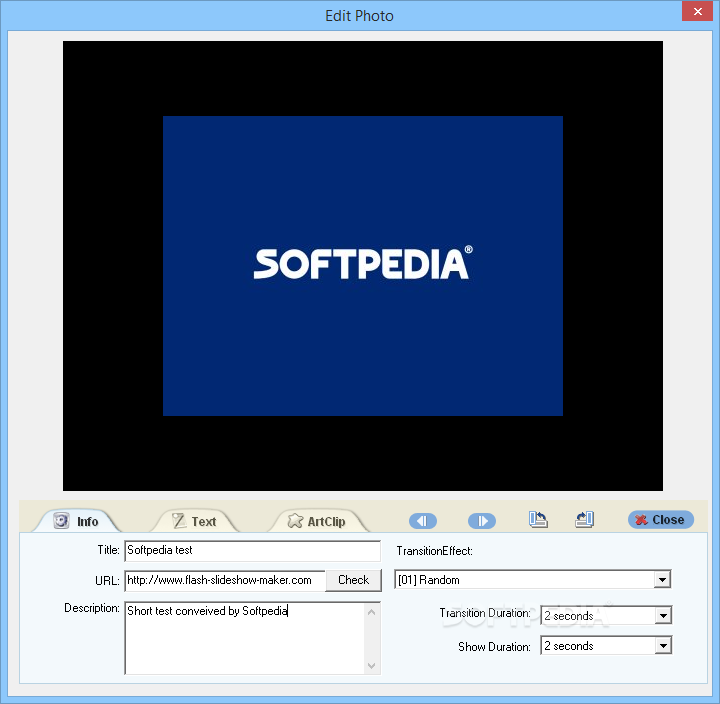720x704 pixels.
Task: Click the "2 seconds" Show Duration value
Action: [x=568, y=646]
